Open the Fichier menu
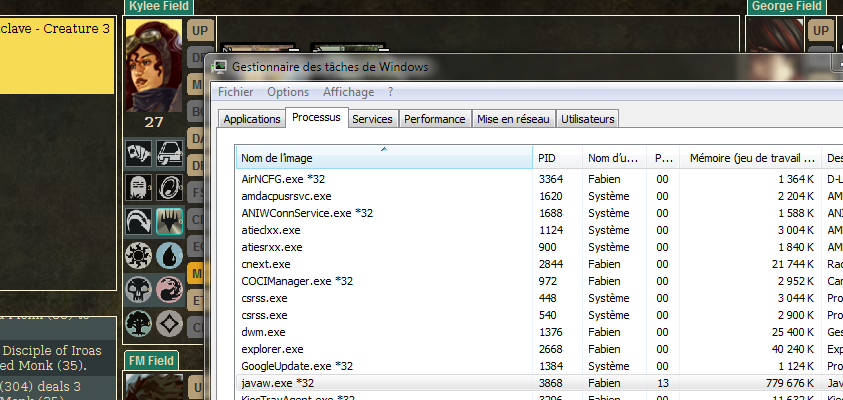This screenshot has width=843, height=400. point(236,92)
